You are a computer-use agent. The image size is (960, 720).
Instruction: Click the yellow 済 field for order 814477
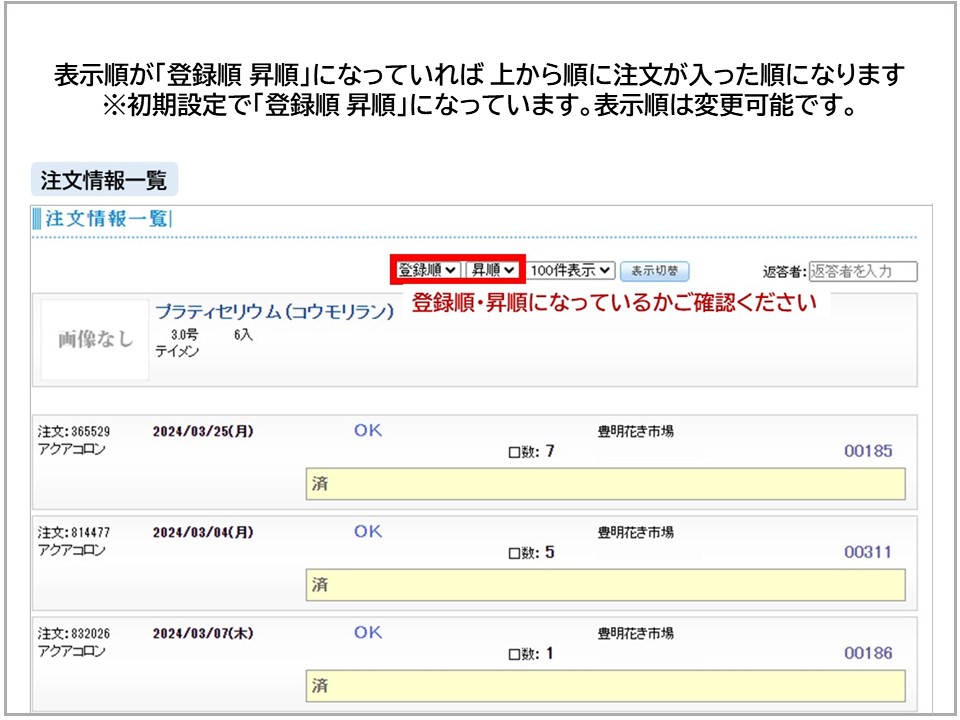(x=605, y=585)
